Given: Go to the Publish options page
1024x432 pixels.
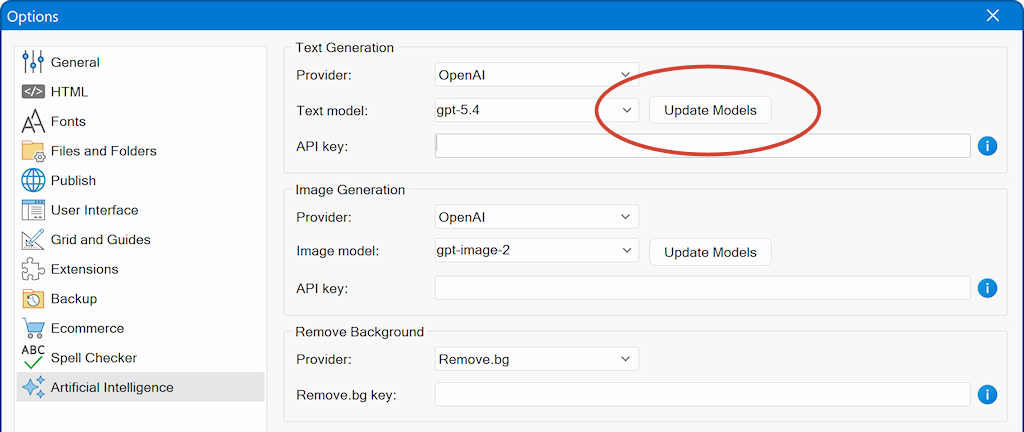Looking at the screenshot, I should pyautogui.click(x=140, y=181).
